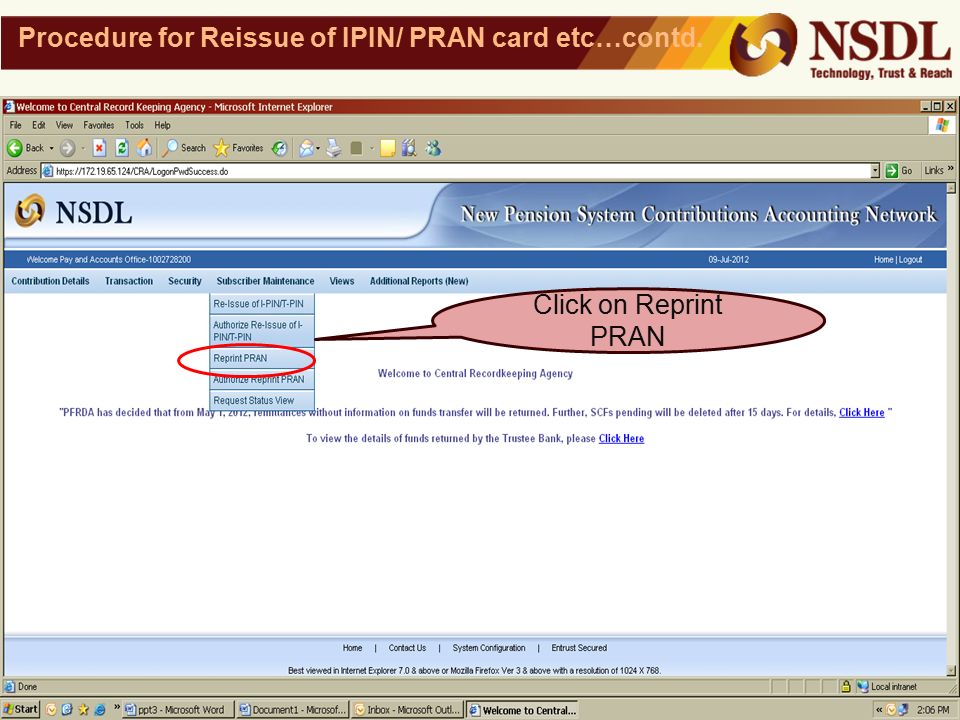Expand hidden quick launch icons chevron
This screenshot has height=720, width=960.
(117, 708)
